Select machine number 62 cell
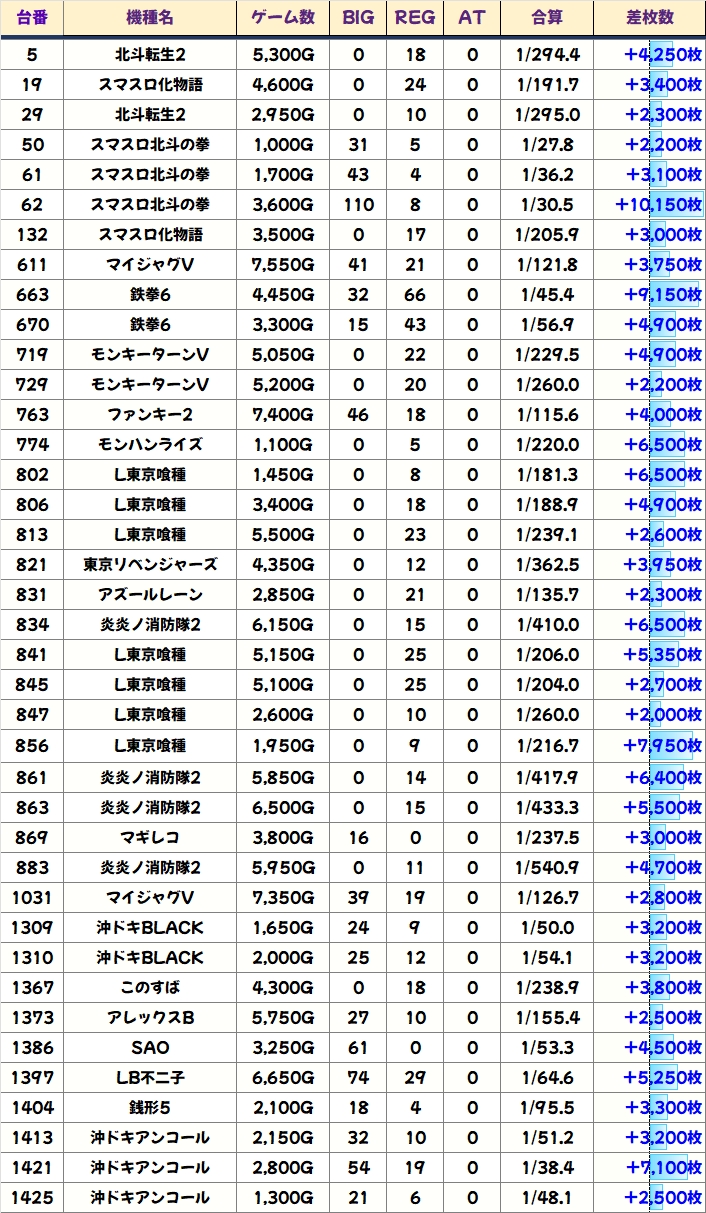706x1213 pixels. 31,205
